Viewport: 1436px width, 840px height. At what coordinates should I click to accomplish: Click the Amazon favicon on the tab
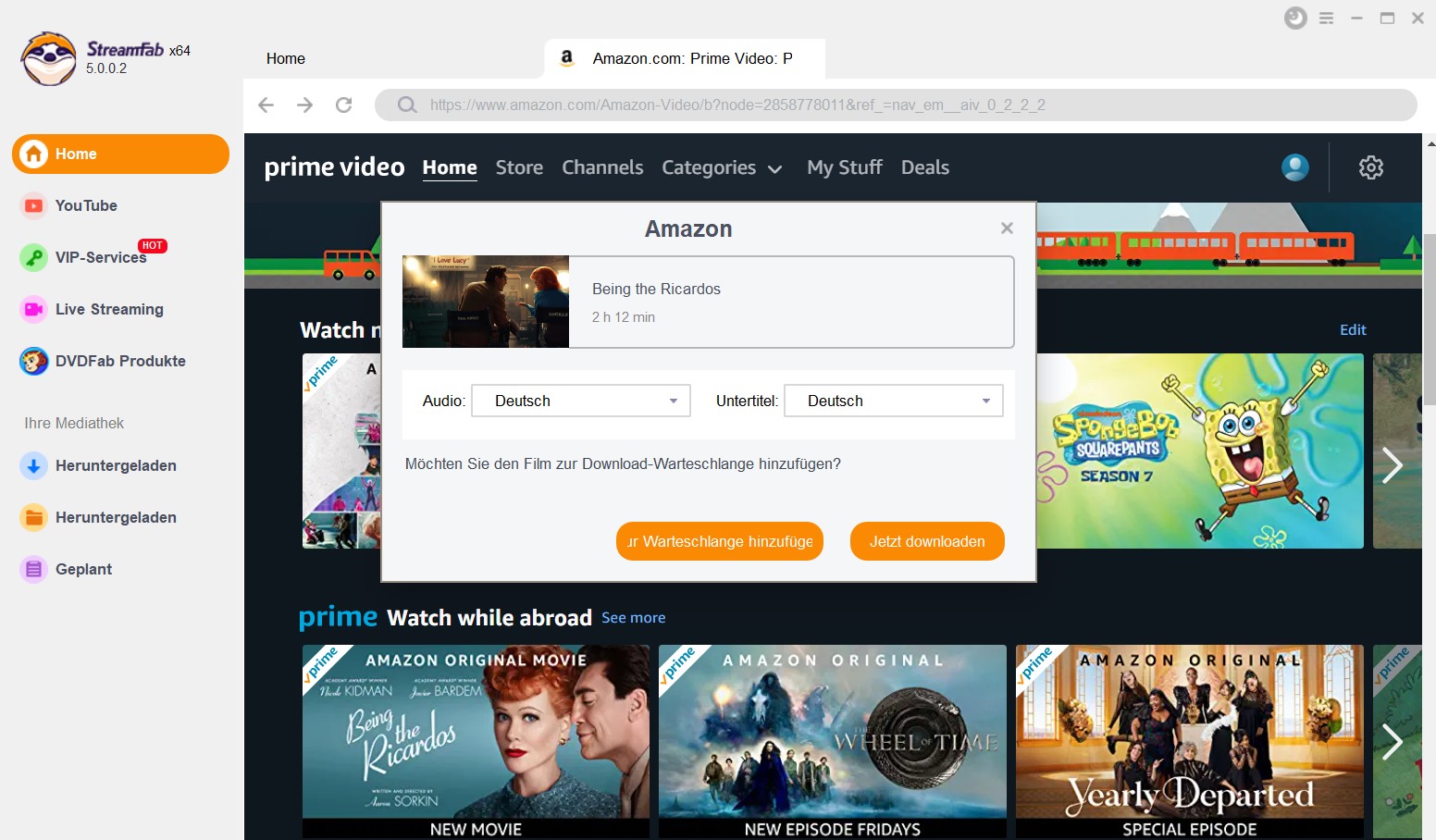pos(567,57)
